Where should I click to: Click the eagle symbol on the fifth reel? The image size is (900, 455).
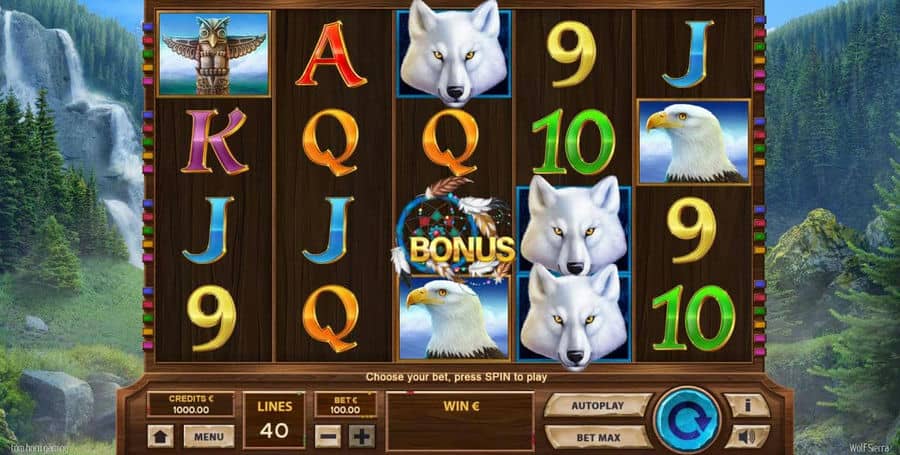pos(694,142)
